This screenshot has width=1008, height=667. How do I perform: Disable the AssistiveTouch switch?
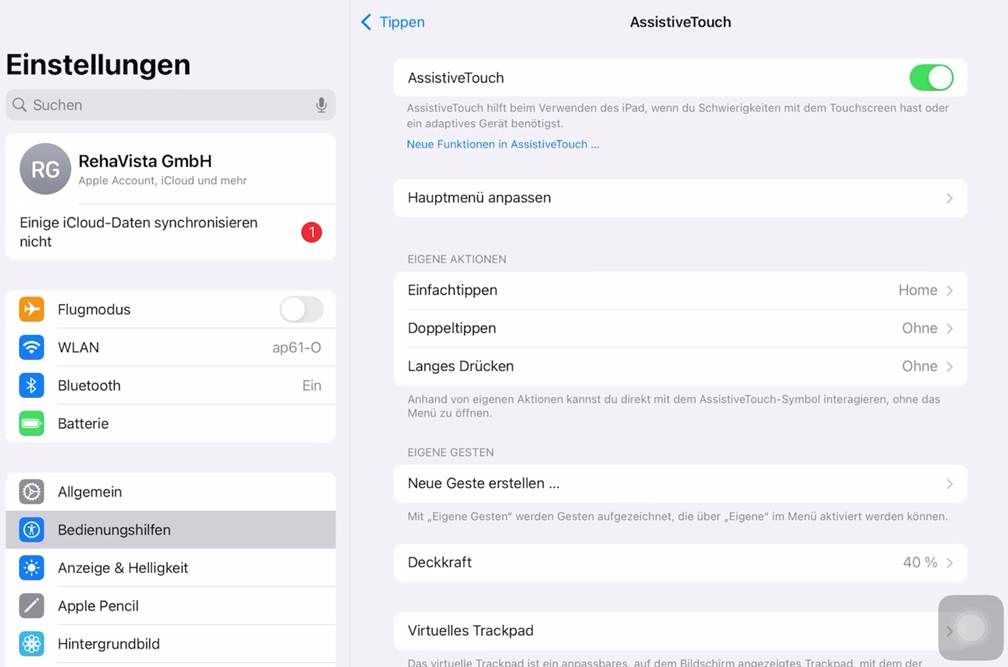tap(930, 78)
